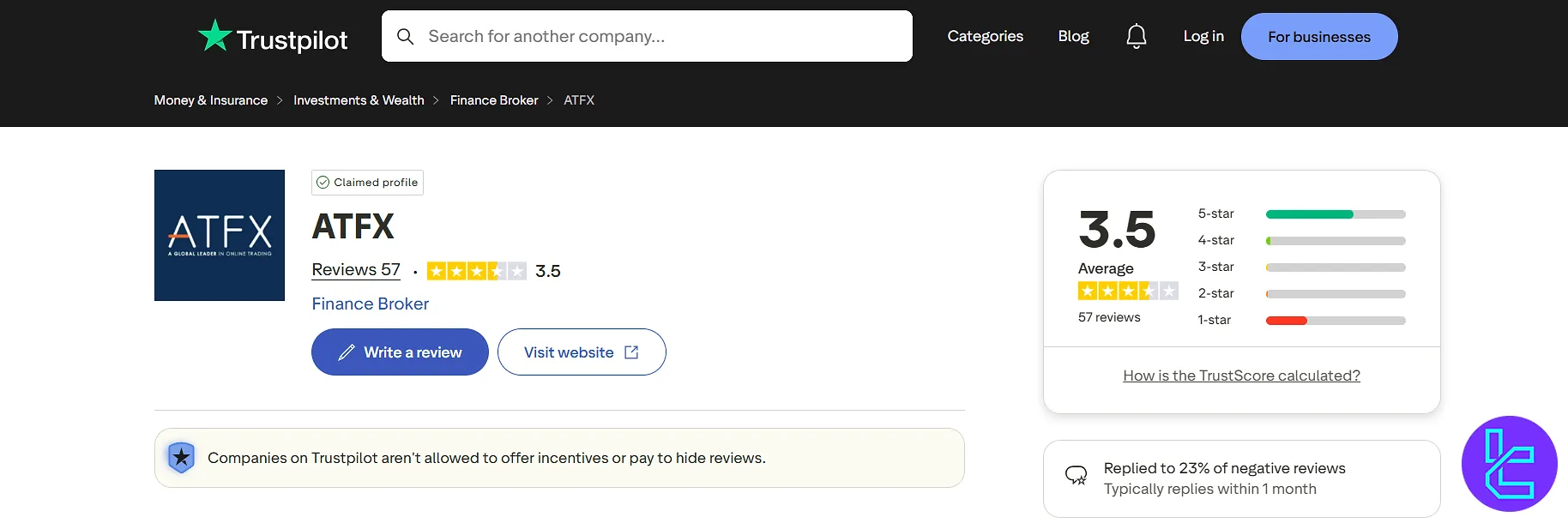This screenshot has height=523, width=1568.
Task: Click the Write a review button
Action: click(400, 352)
